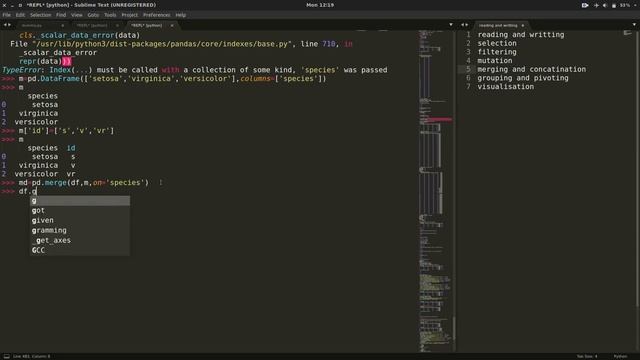Choose 'got' autocomplete suggestion

(80, 210)
